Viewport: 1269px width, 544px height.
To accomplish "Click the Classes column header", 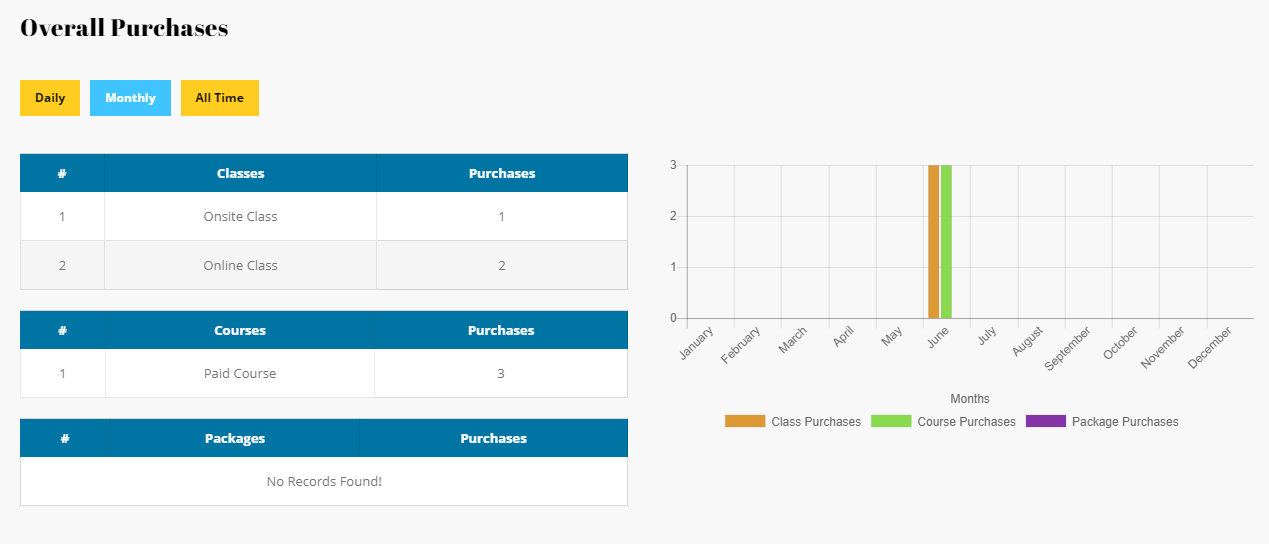I will point(240,173).
